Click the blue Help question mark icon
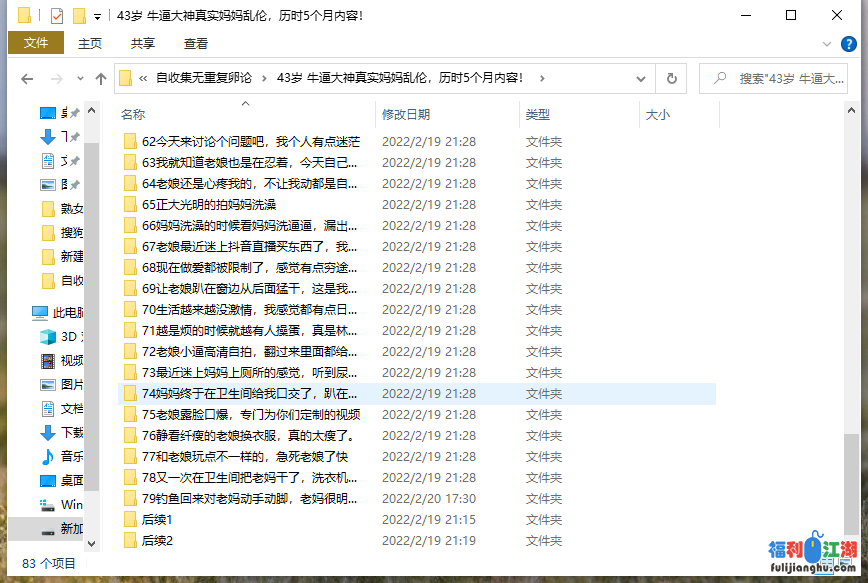 (x=848, y=44)
